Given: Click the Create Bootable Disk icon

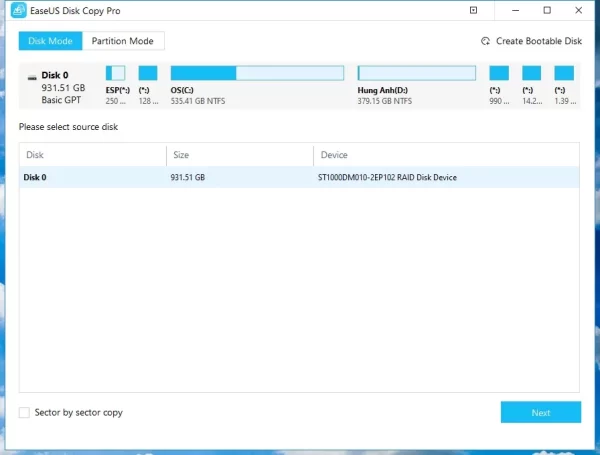Looking at the screenshot, I should click(x=486, y=41).
